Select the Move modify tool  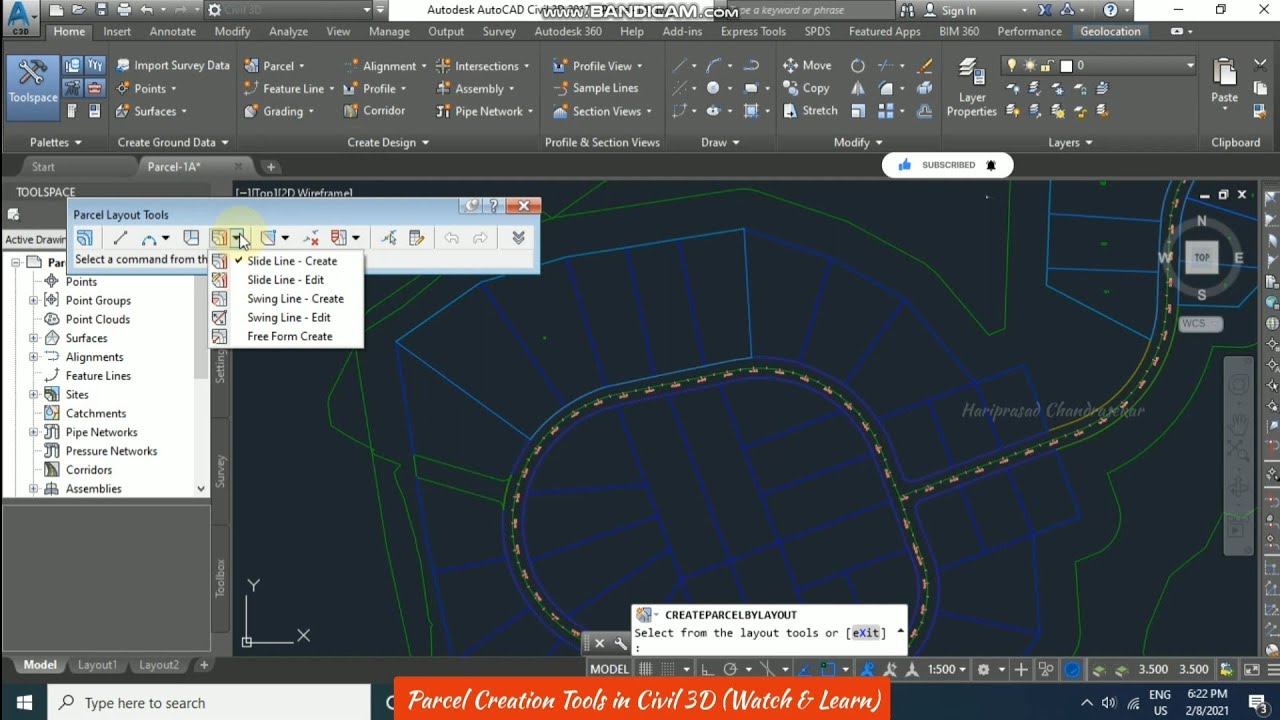pos(807,65)
